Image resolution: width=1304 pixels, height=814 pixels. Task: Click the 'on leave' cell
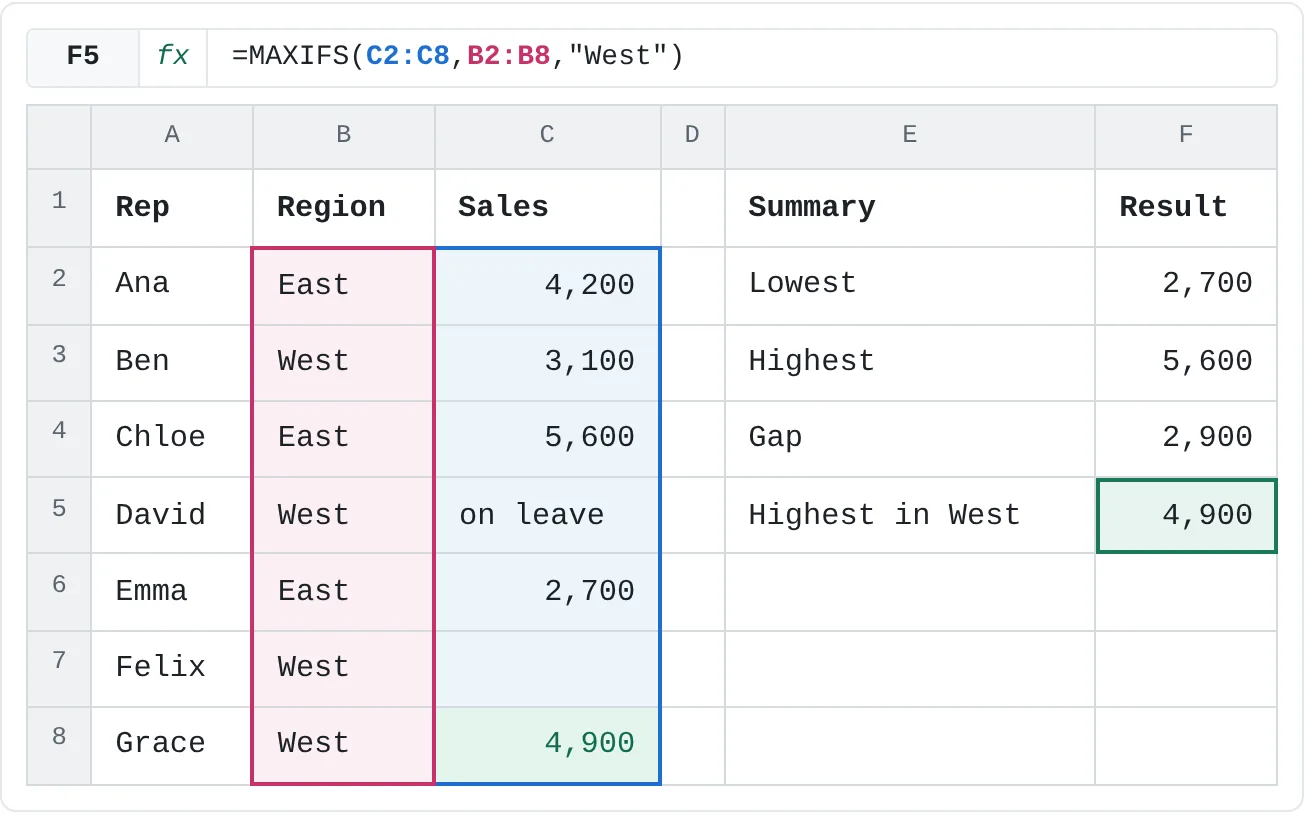tap(548, 515)
